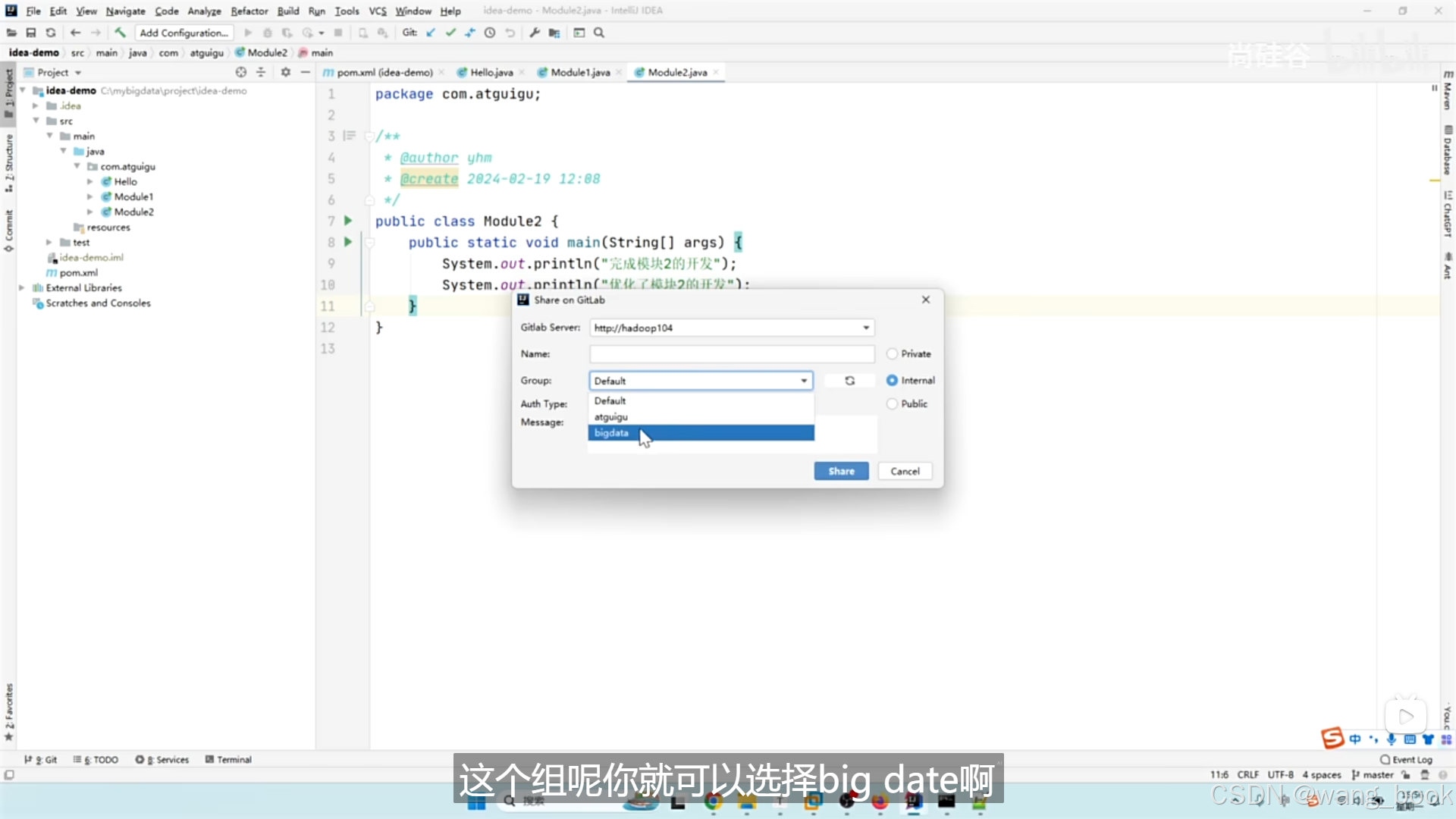
Task: Open the VCS menu
Action: pyautogui.click(x=378, y=11)
